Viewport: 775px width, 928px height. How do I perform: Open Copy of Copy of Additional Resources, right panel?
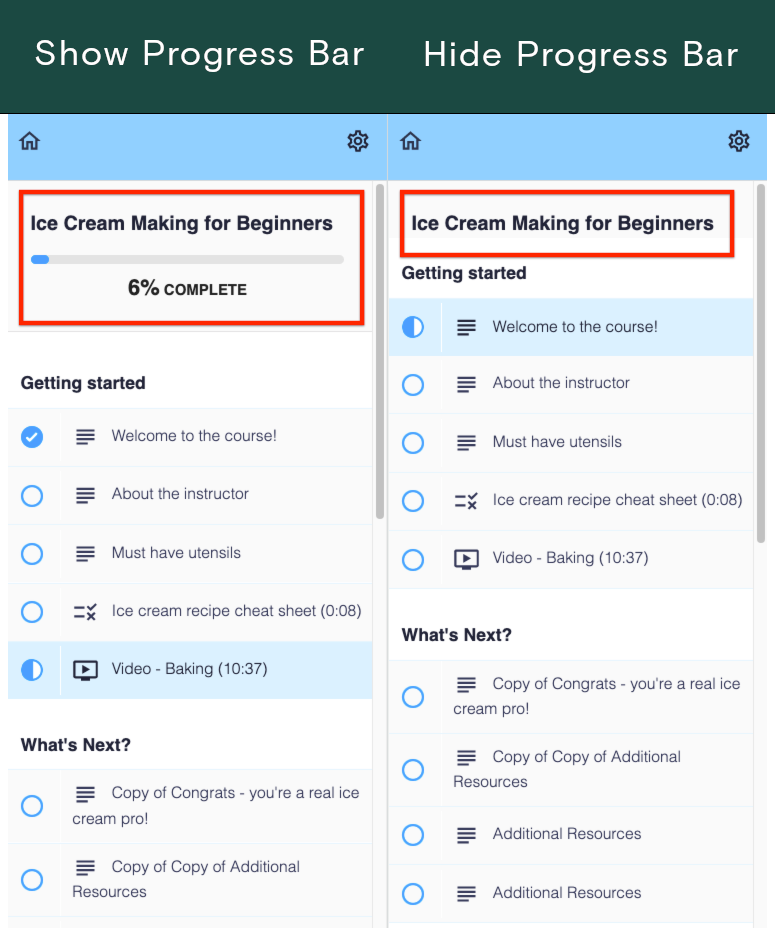pos(571,769)
